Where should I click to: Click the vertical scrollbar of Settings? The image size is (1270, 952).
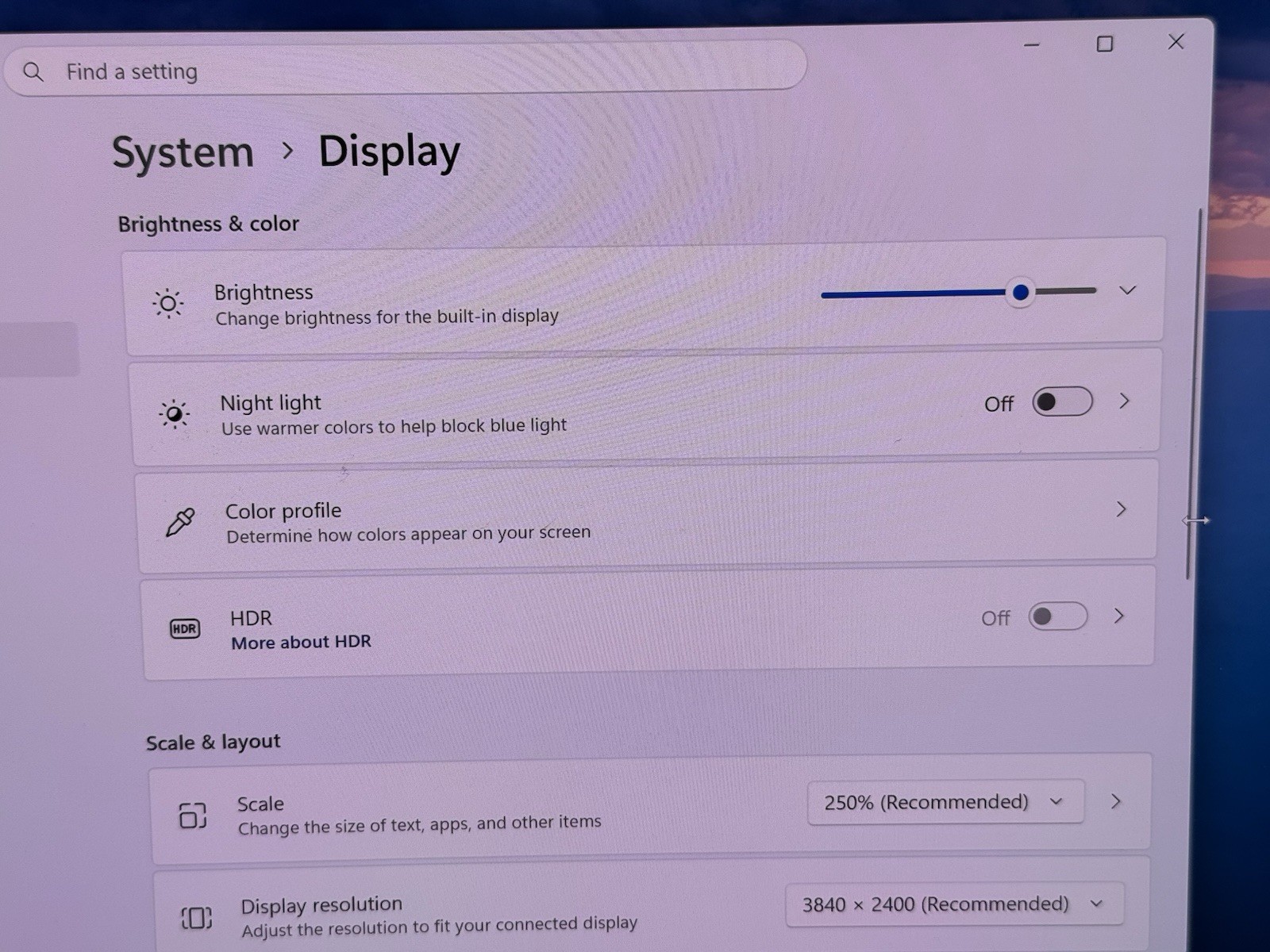pos(1194,393)
